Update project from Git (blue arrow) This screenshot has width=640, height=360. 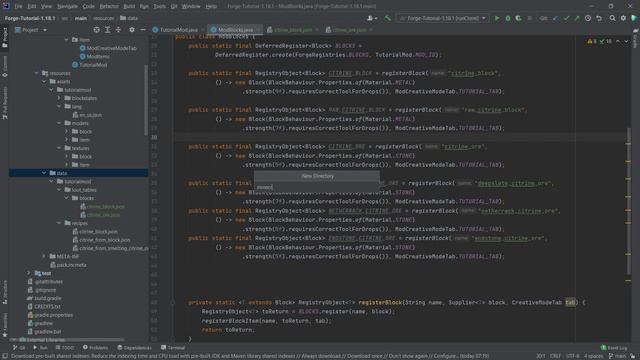(556, 18)
